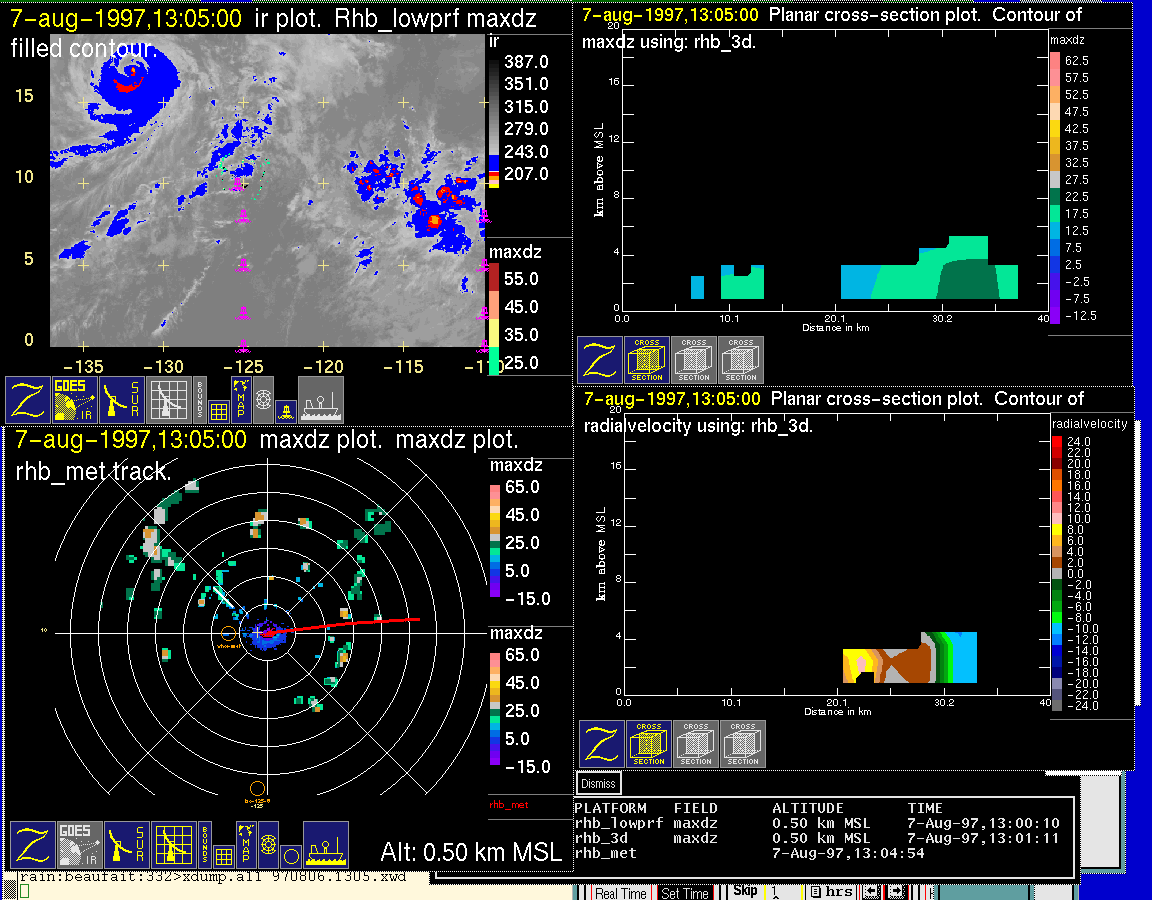Click the highlighted CROSS SECTION icon below radialvelocity plot

coord(649,744)
